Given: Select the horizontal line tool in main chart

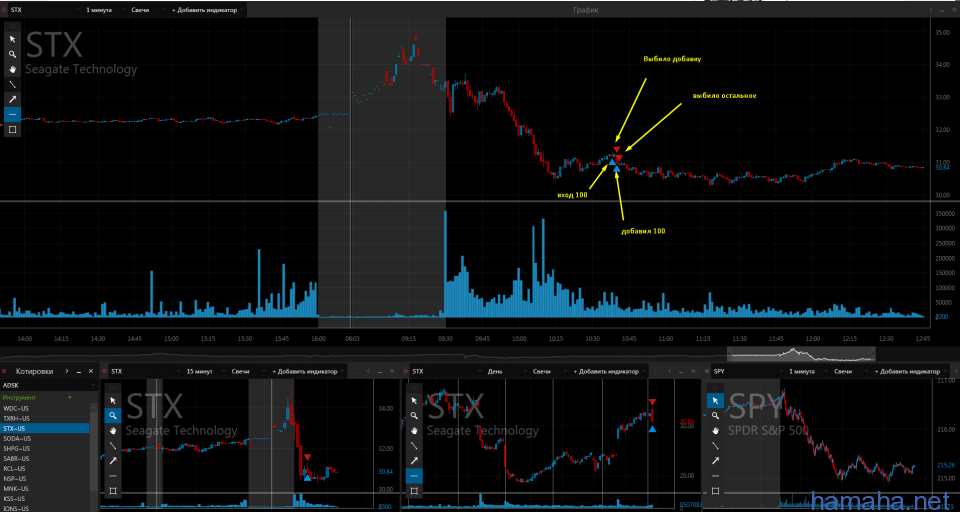Looking at the screenshot, I should coord(12,114).
